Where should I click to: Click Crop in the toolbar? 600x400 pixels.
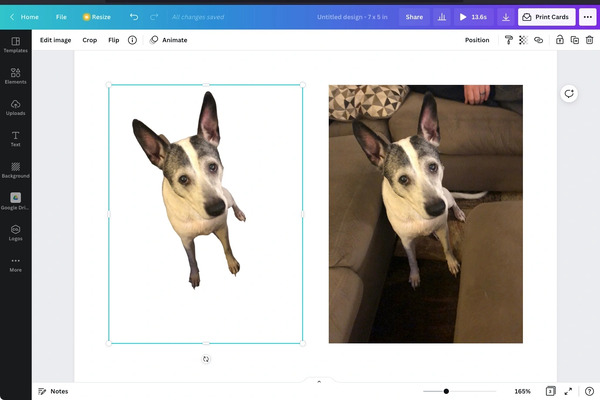click(90, 40)
